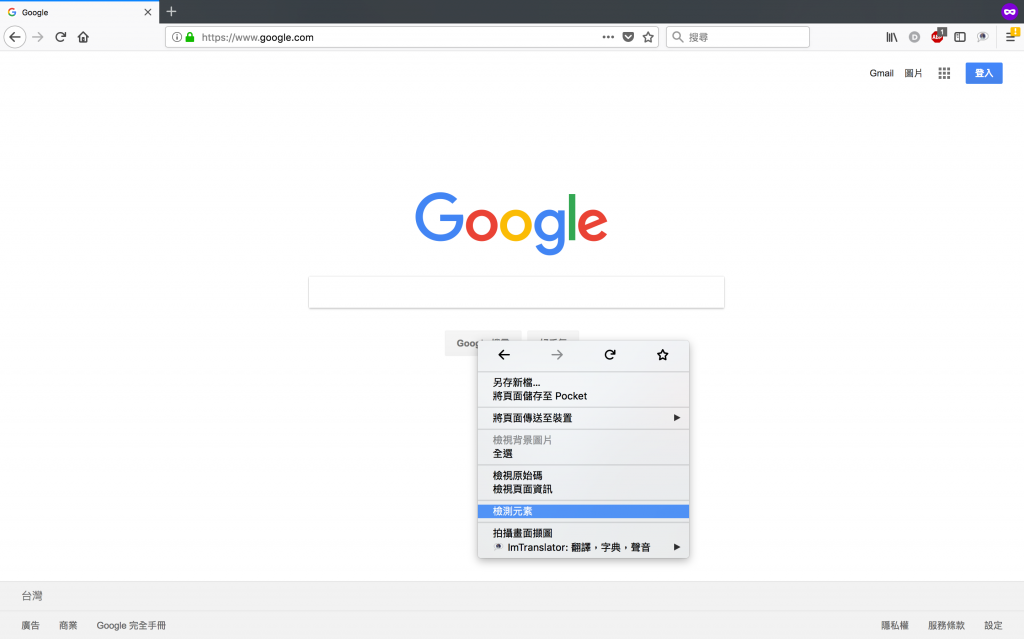The height and width of the screenshot is (639, 1024).
Task: Open the 圖片 images link
Action: click(x=913, y=73)
